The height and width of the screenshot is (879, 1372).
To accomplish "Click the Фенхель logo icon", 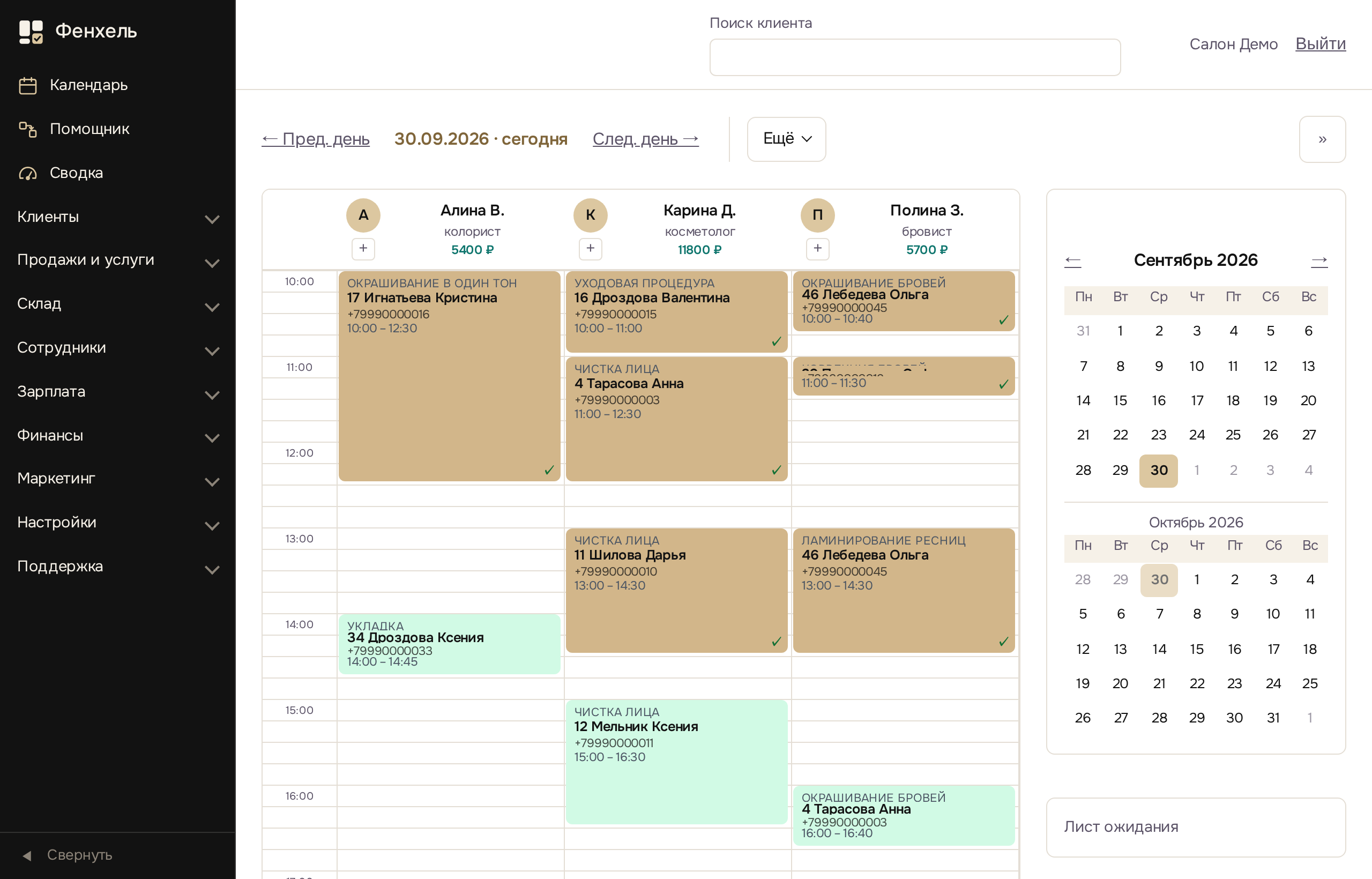I will click(x=31, y=32).
